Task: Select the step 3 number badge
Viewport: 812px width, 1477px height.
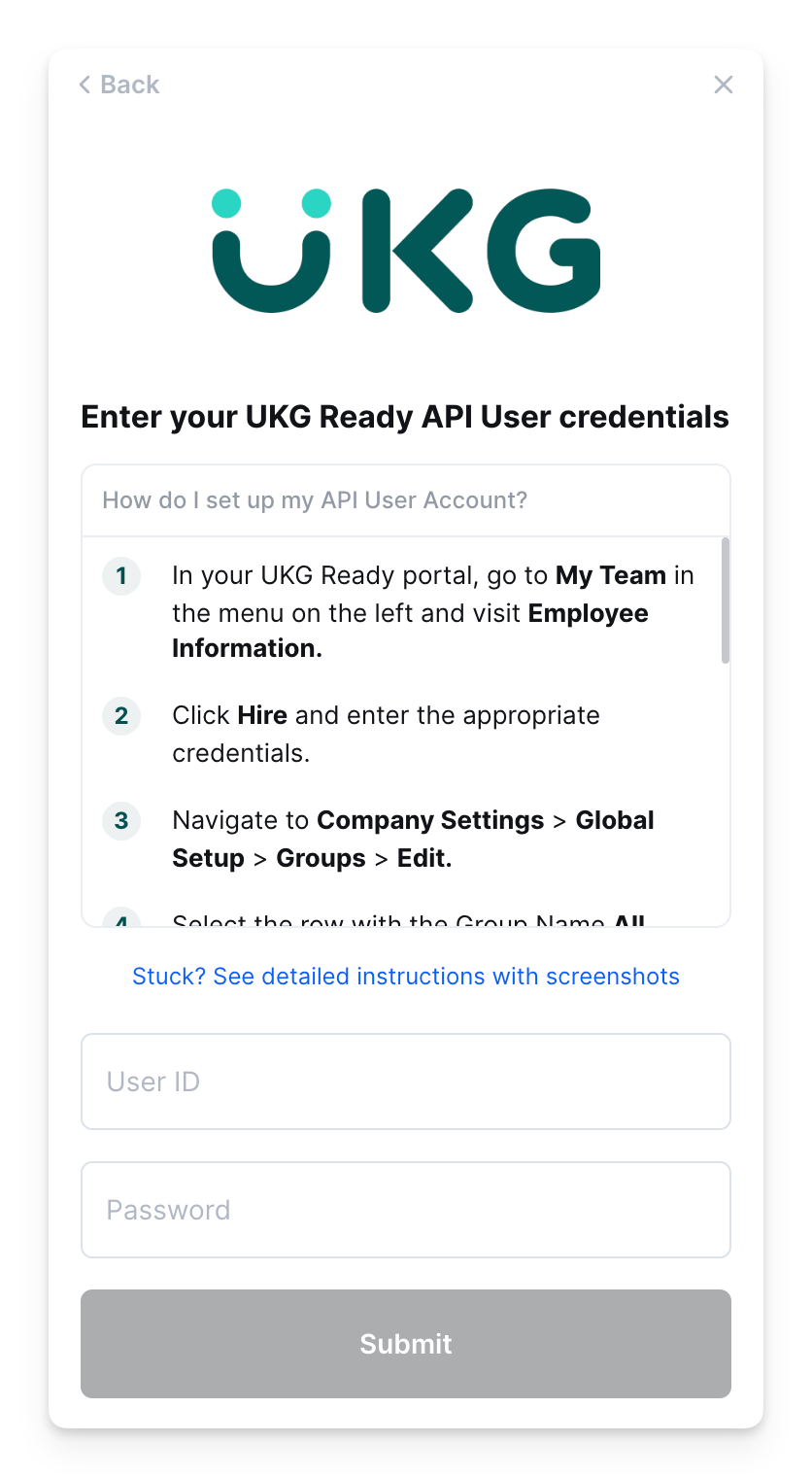Action: click(x=121, y=821)
